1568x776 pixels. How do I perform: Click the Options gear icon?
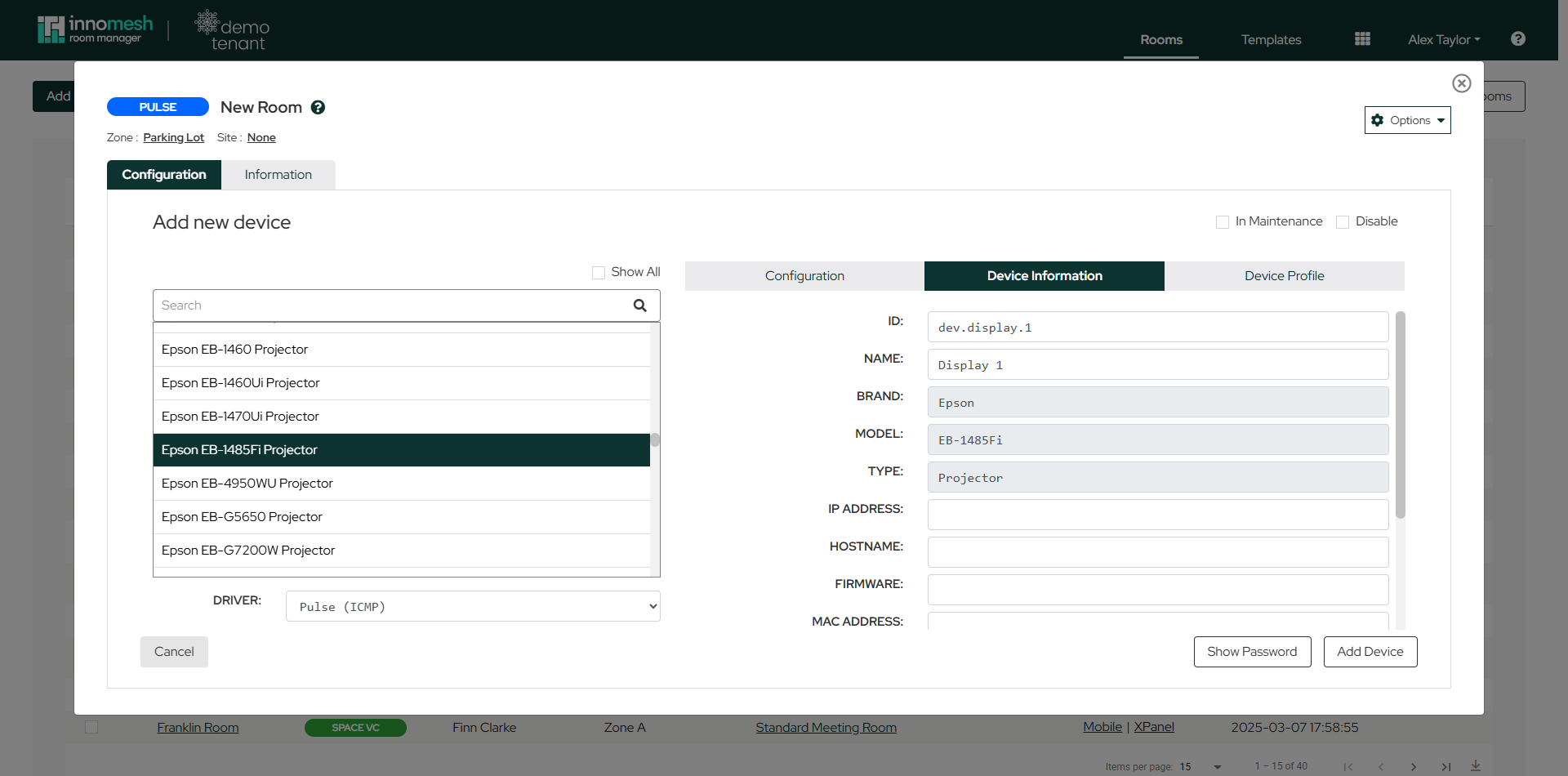[1378, 120]
